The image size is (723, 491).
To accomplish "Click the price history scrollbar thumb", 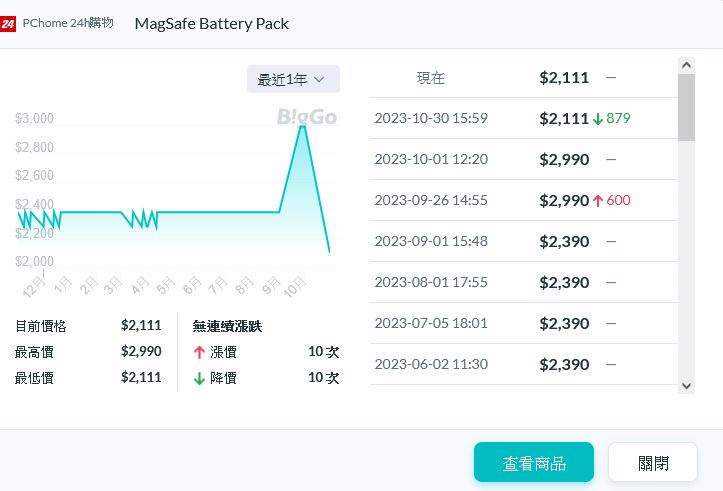I will [x=686, y=107].
